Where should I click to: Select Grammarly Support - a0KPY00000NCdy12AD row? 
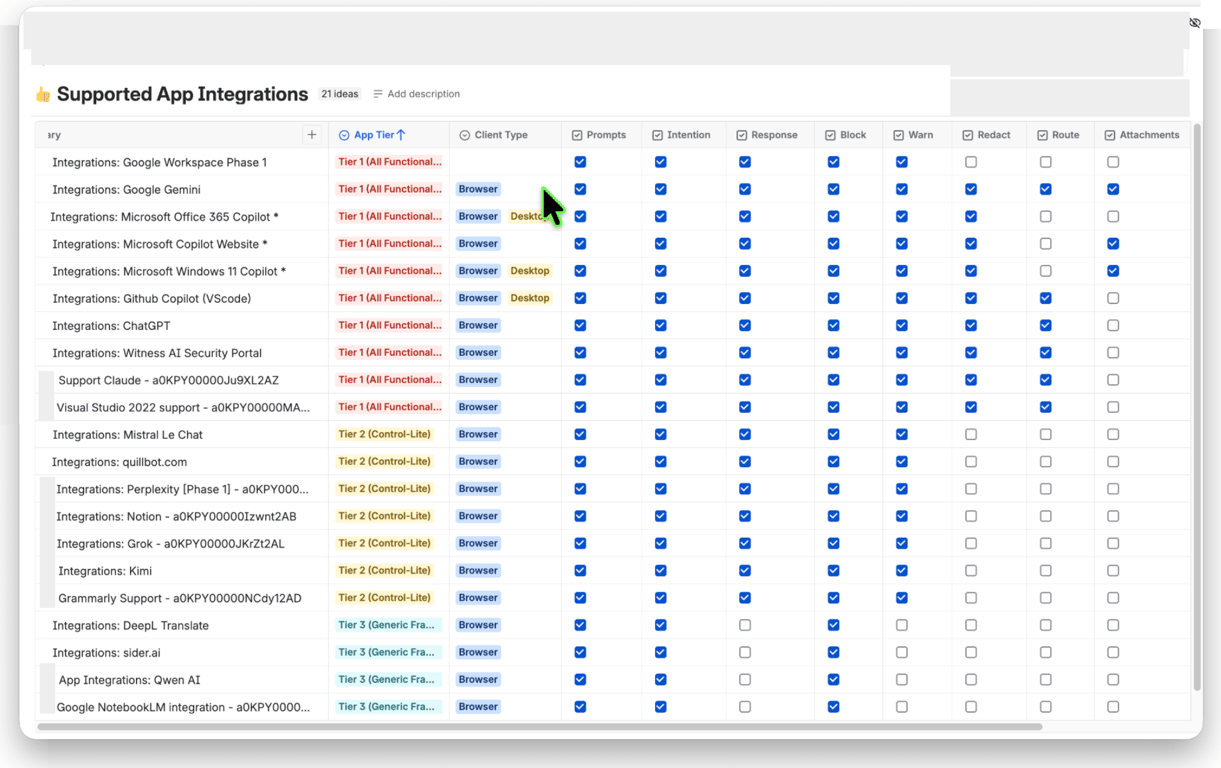tap(179, 598)
